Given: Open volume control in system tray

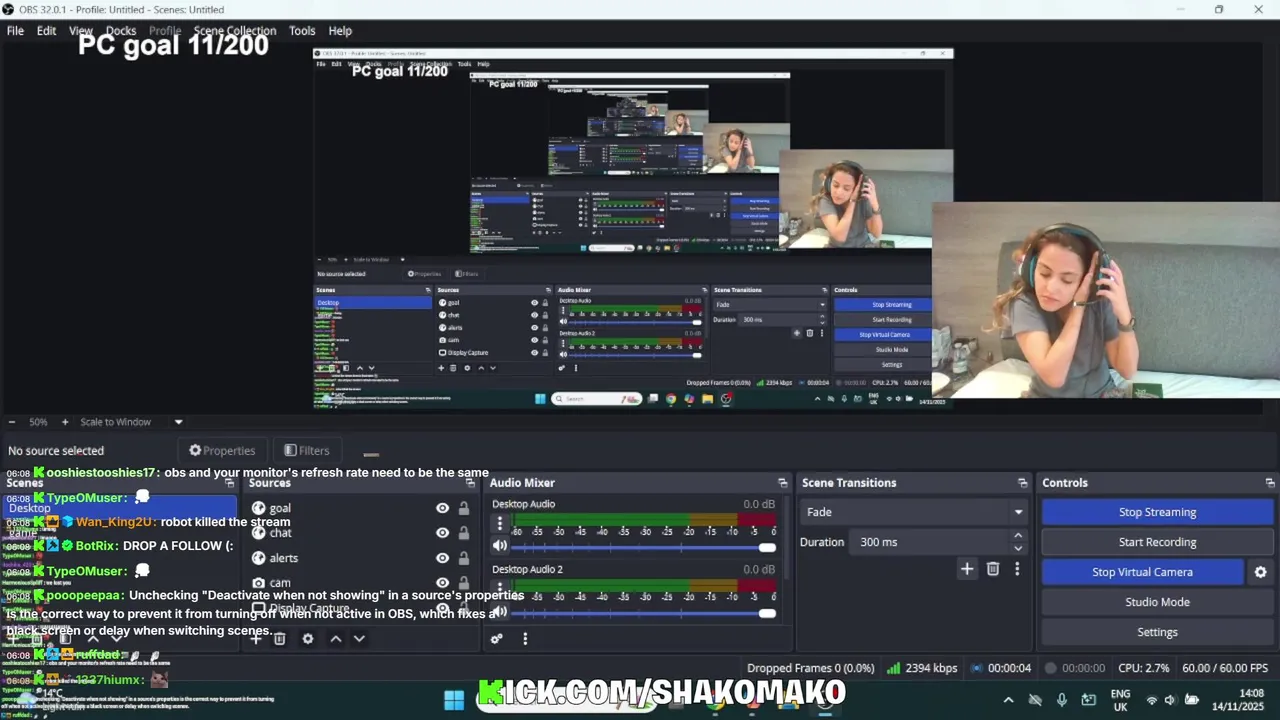Looking at the screenshot, I should 1170,700.
